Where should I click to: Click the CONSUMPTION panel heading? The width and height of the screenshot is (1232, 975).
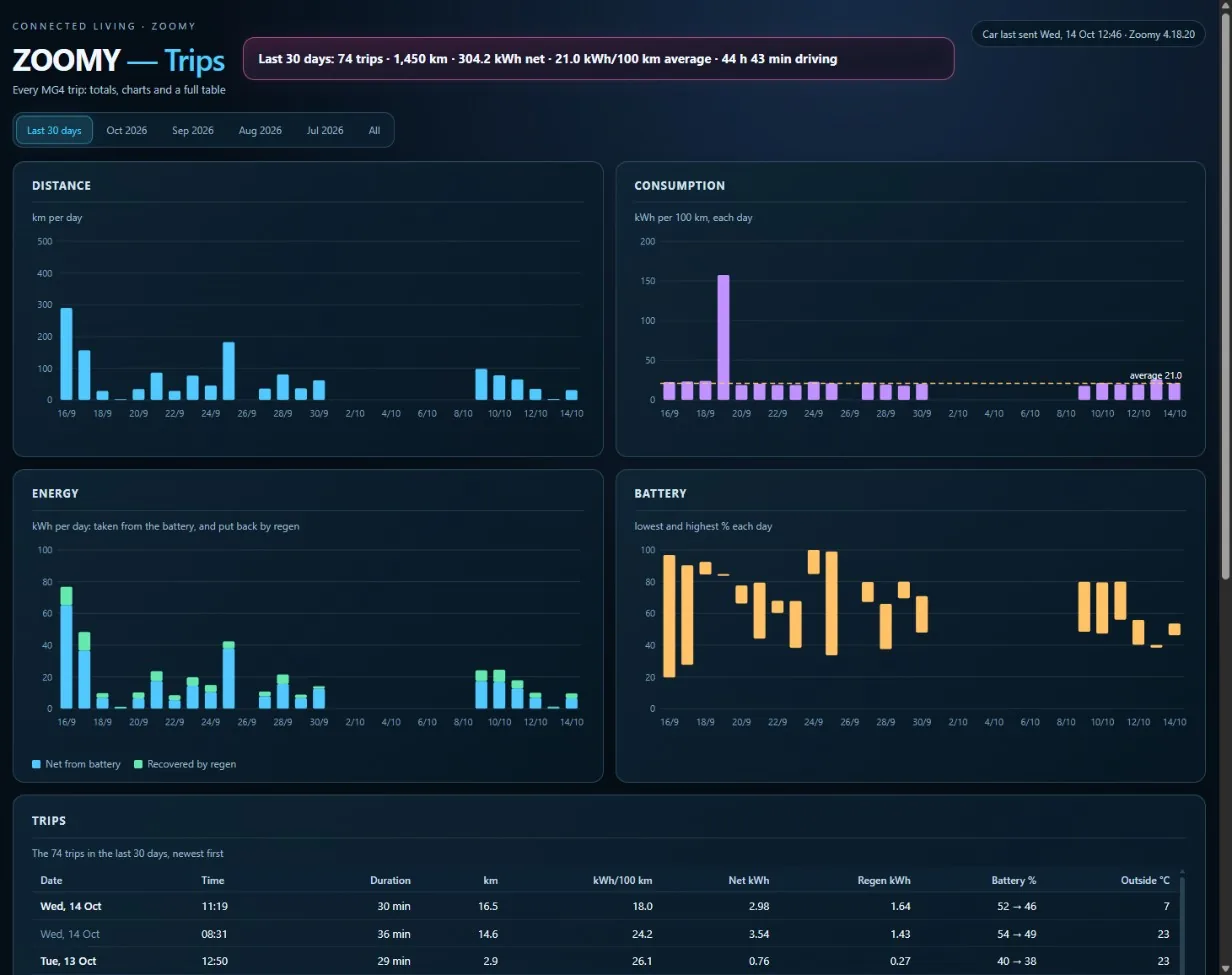point(680,186)
